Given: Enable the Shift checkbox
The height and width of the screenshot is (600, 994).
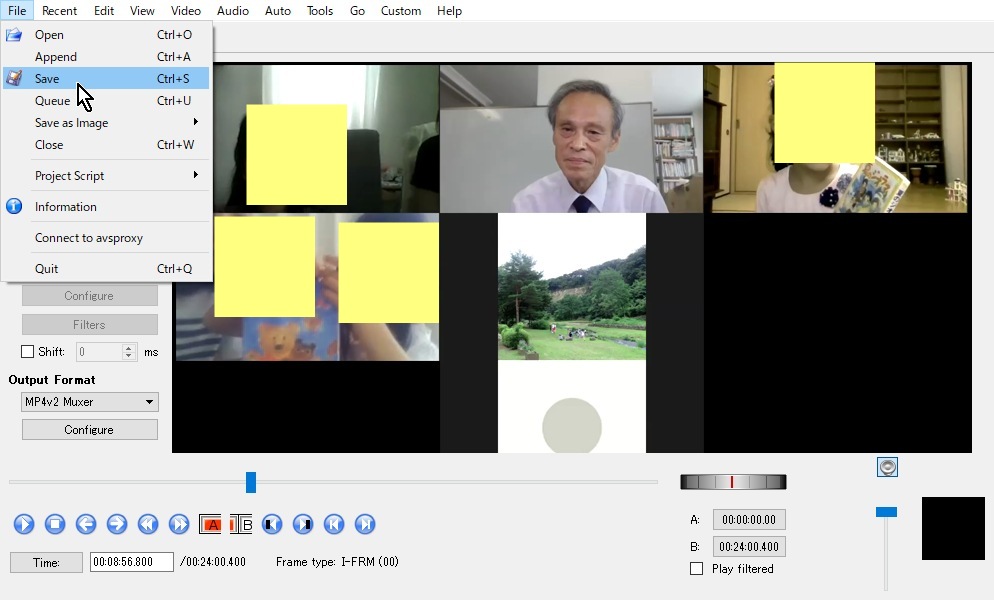Looking at the screenshot, I should [27, 351].
